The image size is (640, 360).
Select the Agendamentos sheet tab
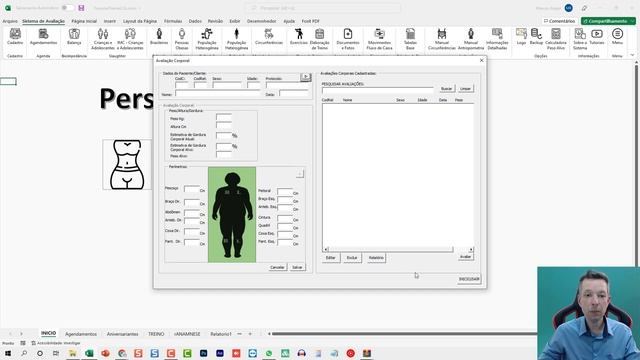coord(81,334)
